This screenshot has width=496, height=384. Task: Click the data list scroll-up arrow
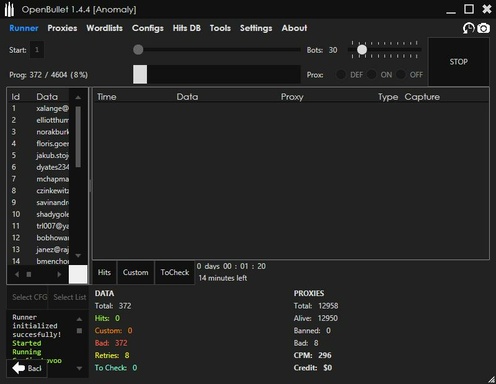78,97
